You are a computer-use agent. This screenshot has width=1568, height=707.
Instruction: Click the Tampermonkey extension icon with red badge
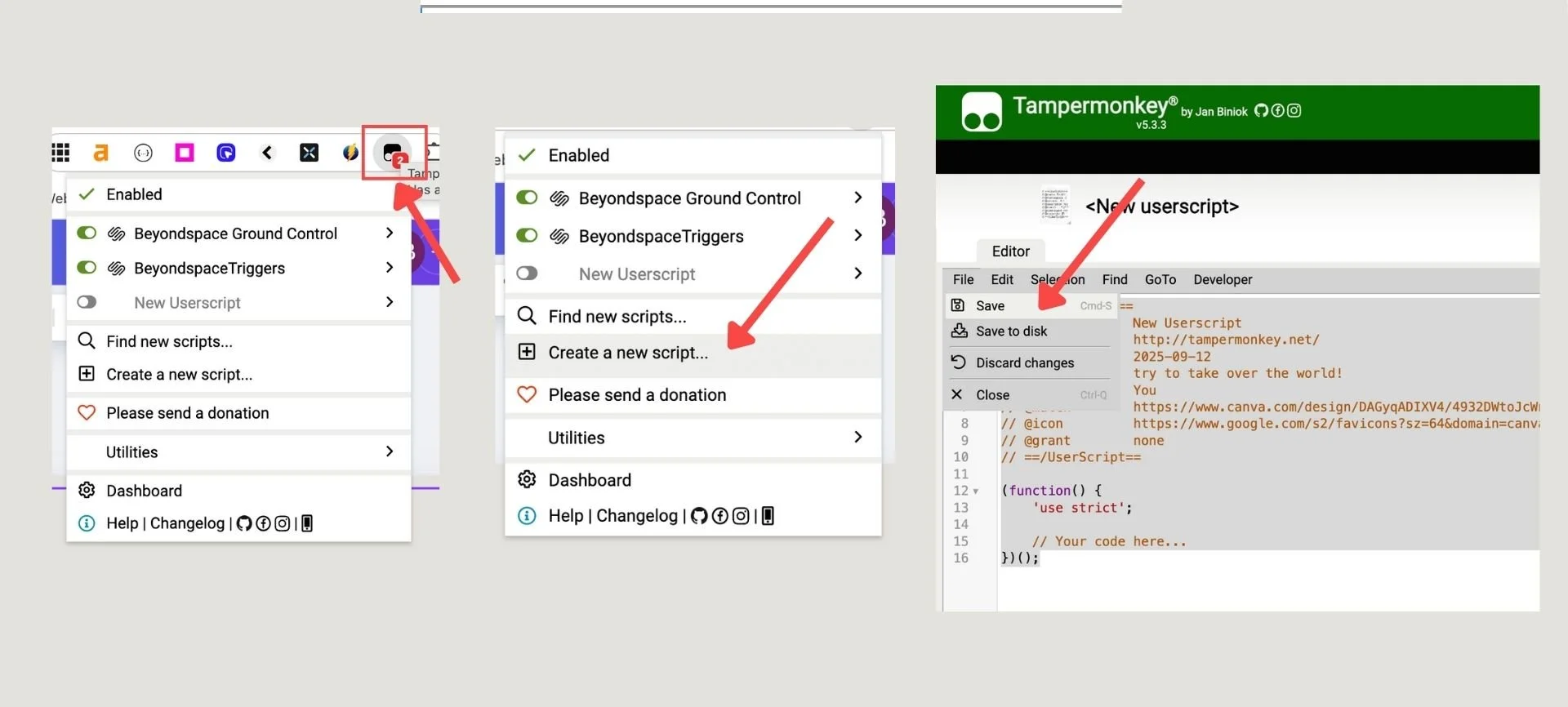394,153
